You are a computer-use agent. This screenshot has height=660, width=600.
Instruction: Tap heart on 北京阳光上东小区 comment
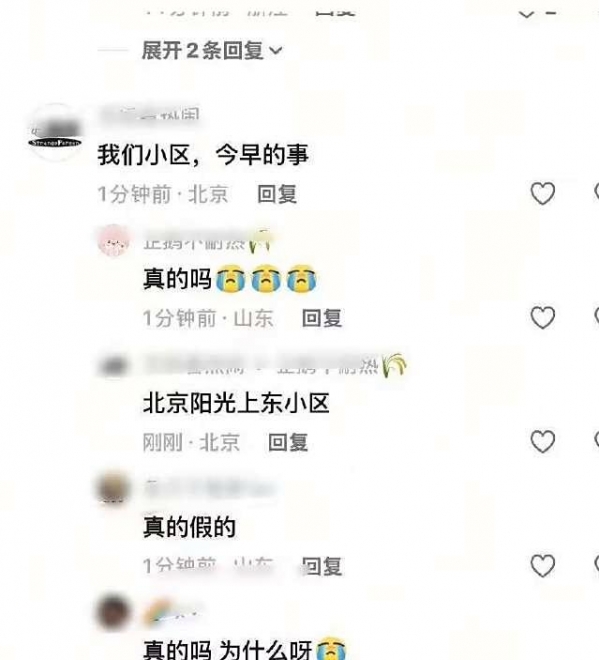click(542, 442)
